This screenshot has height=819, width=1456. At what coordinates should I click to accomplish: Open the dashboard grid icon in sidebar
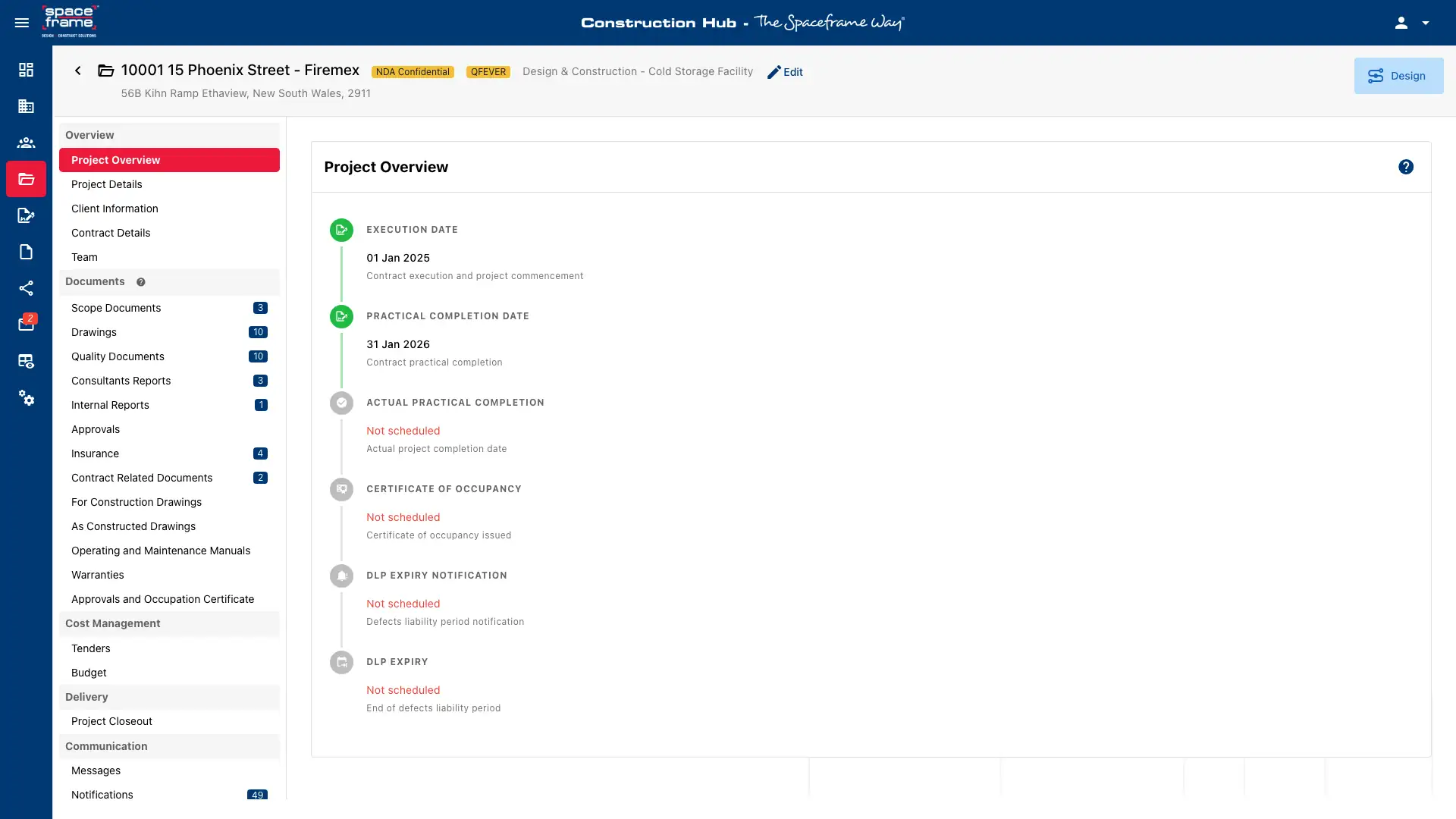(x=26, y=70)
